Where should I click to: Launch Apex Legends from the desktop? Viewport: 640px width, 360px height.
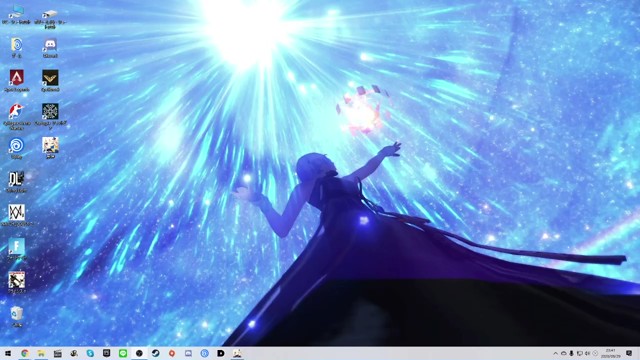(x=17, y=80)
